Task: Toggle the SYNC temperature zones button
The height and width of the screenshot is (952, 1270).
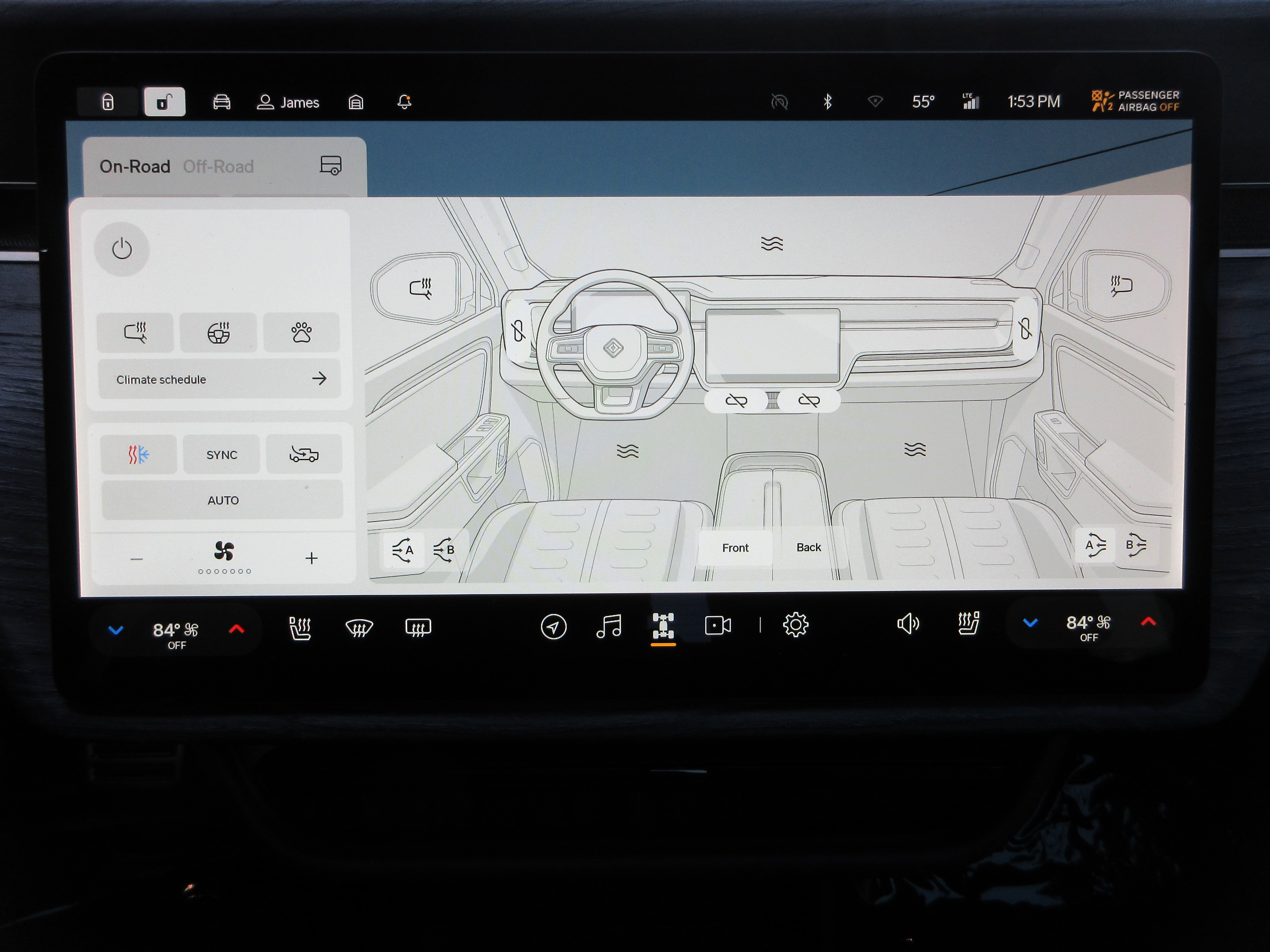Action: [x=222, y=454]
